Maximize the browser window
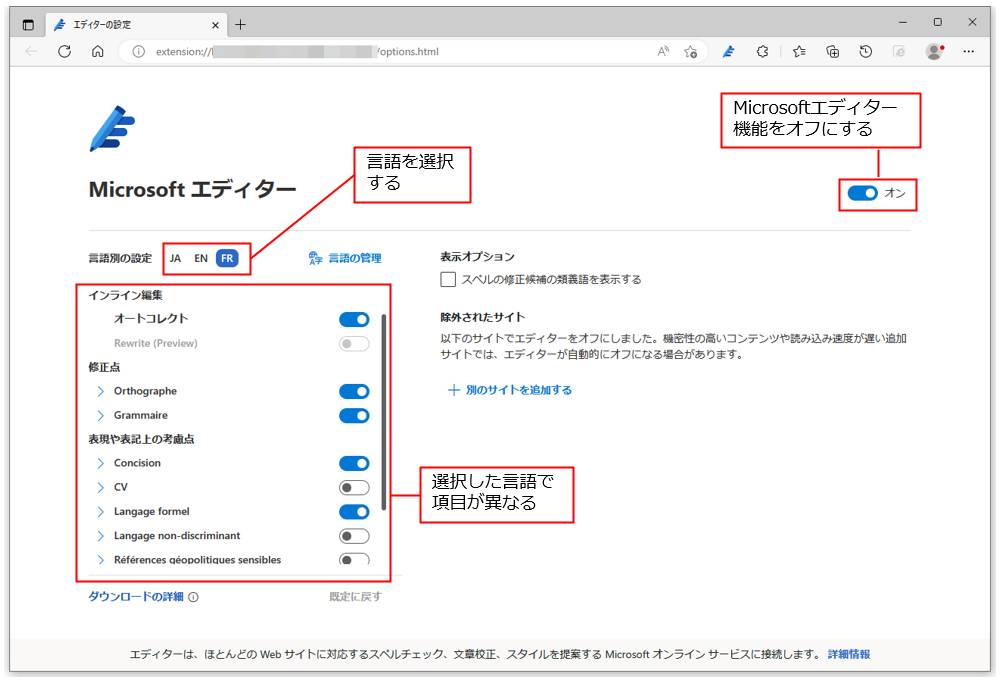The height and width of the screenshot is (682, 1000). 938,22
